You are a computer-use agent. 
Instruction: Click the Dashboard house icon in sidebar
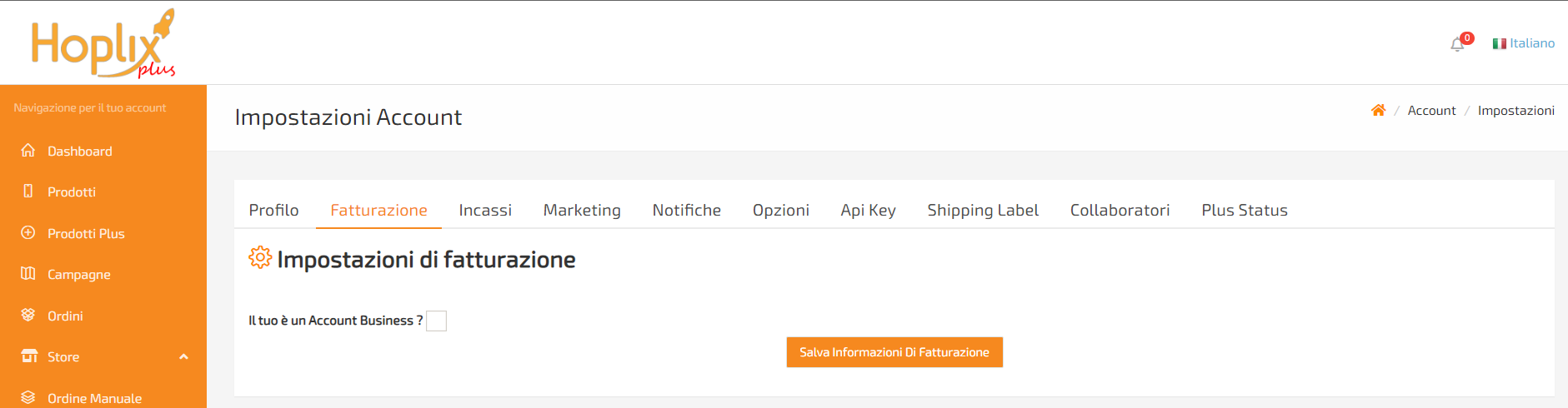28,150
